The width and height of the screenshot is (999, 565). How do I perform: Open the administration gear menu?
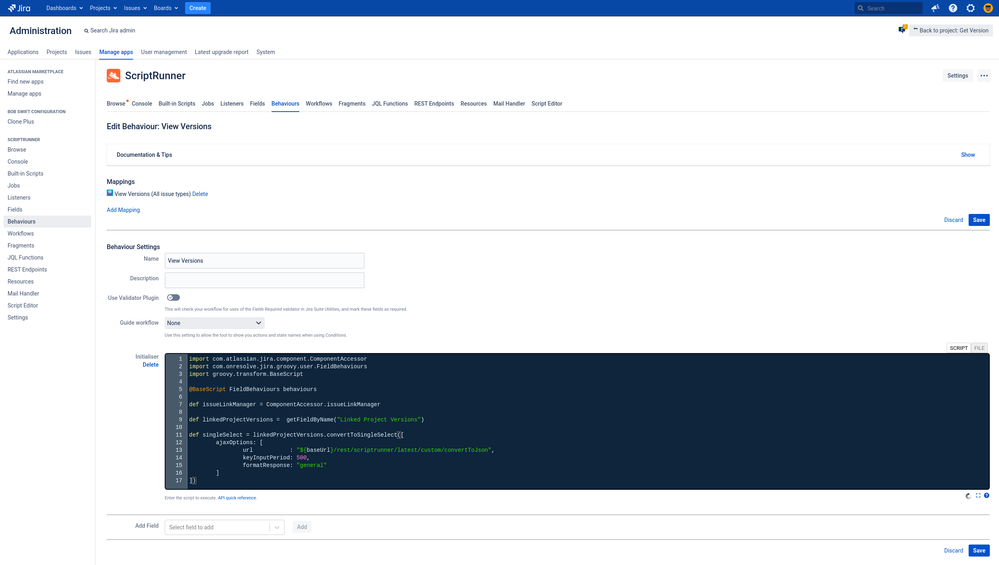[970, 8]
